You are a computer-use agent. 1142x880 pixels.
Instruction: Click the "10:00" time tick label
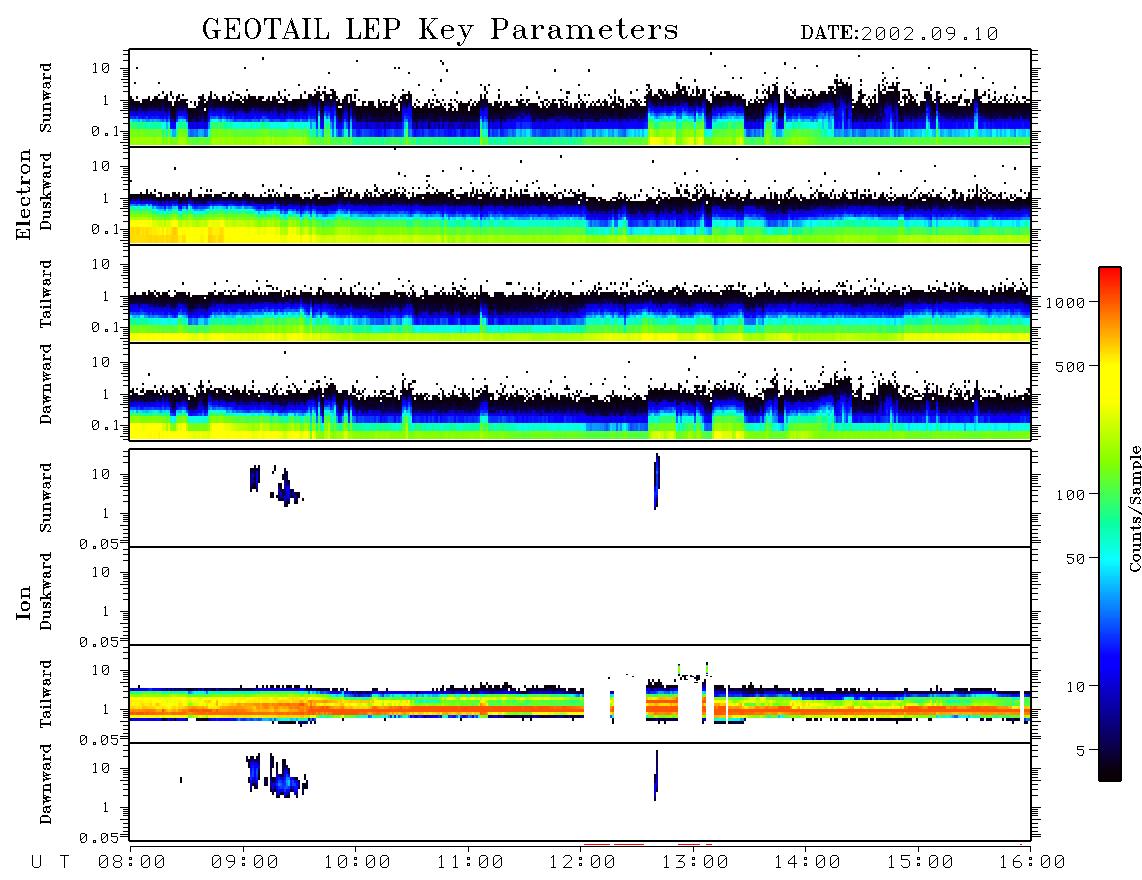(x=357, y=863)
